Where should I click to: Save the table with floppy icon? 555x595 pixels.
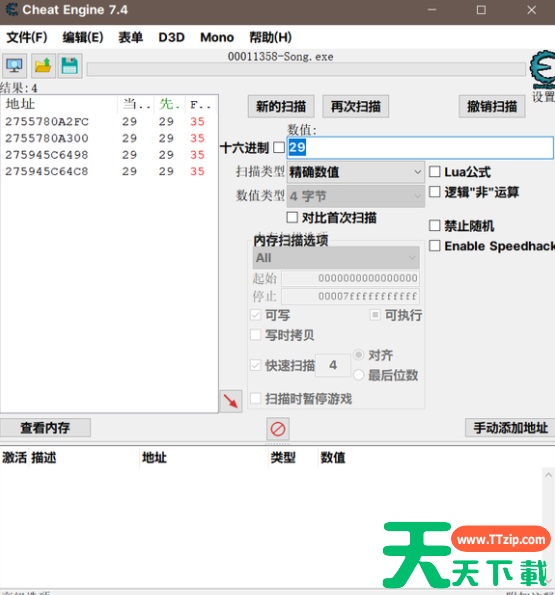(70, 66)
